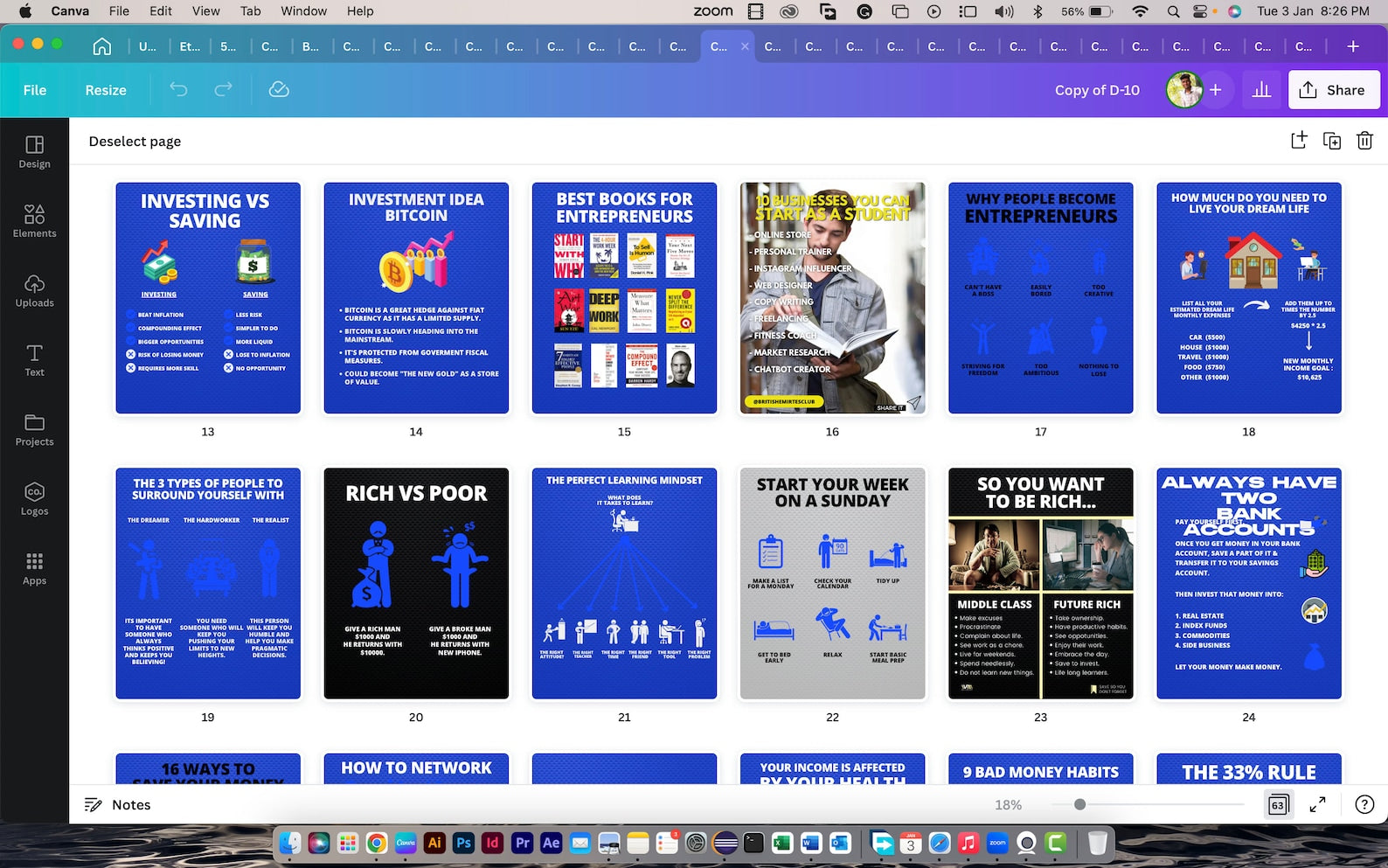
Task: Click the delete page trash icon
Action: pos(1364,140)
